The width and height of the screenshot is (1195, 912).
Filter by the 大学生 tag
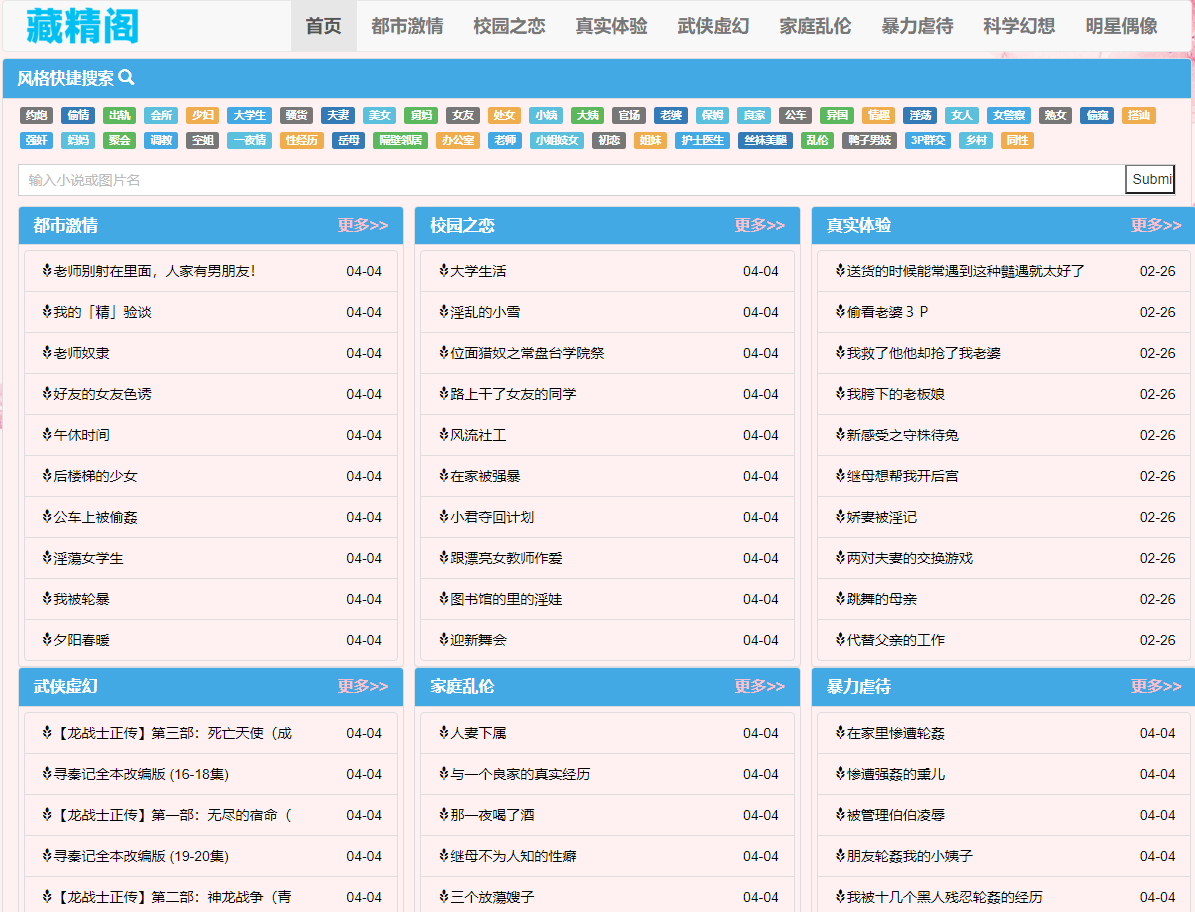(249, 115)
